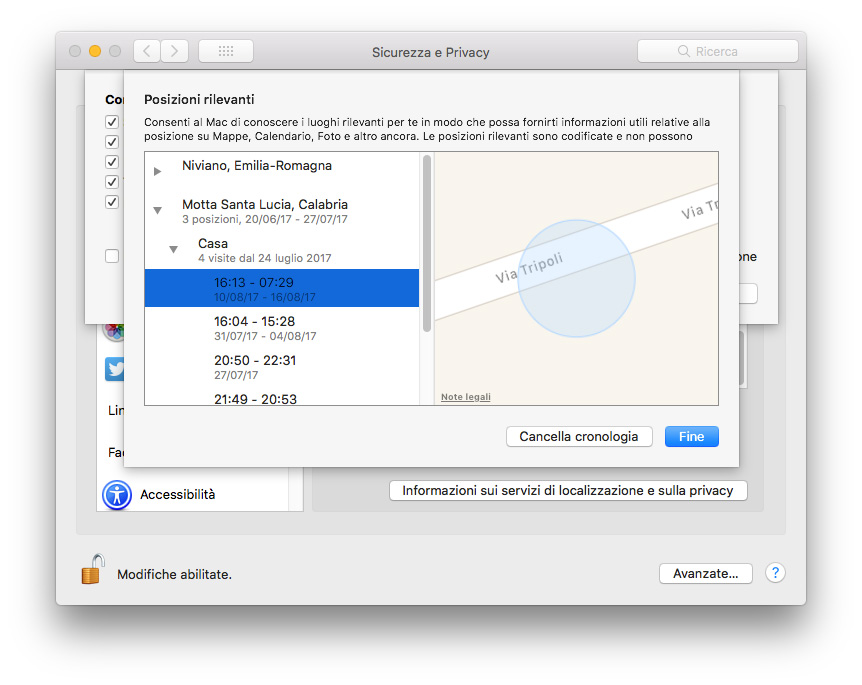The image size is (862, 685).
Task: Collapse the Casa disclosure triangle
Action: [x=174, y=250]
